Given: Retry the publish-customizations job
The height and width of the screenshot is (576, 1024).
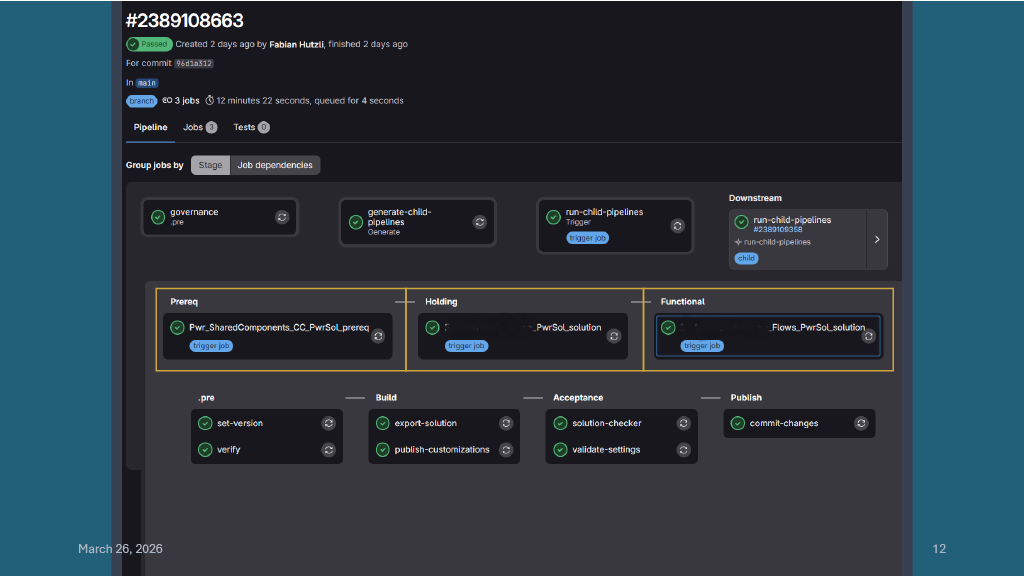Looking at the screenshot, I should point(506,450).
